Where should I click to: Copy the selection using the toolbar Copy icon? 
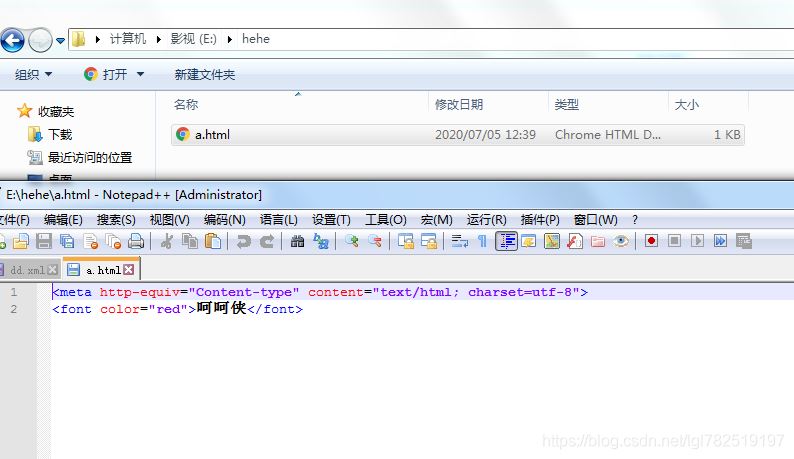(x=190, y=241)
